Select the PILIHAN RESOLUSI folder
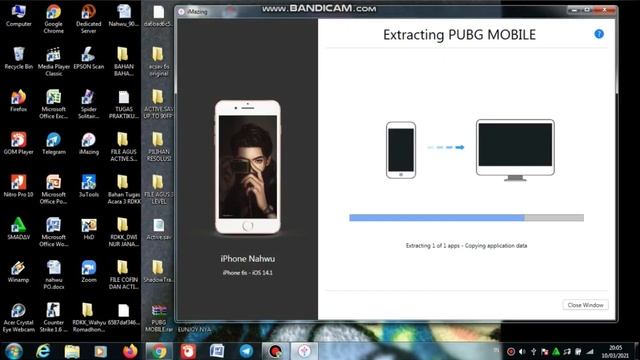This screenshot has width=640, height=360. pyautogui.click(x=159, y=147)
